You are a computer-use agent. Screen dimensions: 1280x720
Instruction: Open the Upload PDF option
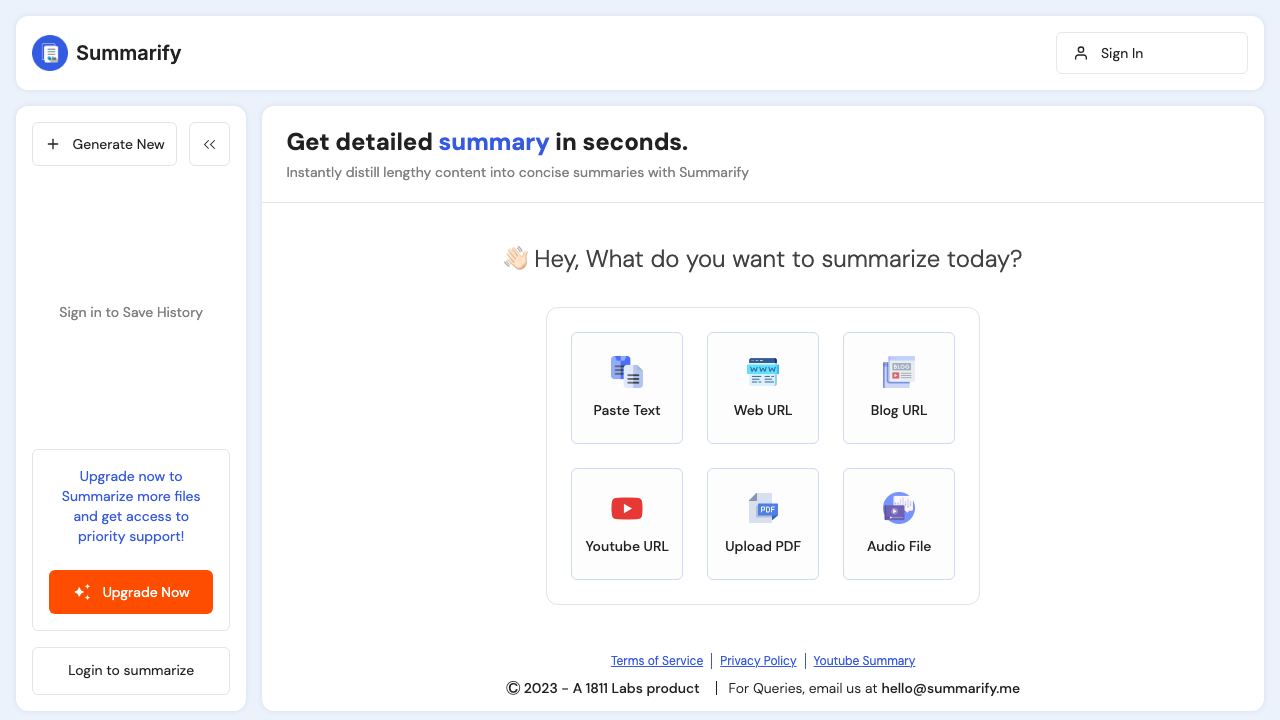pos(763,524)
